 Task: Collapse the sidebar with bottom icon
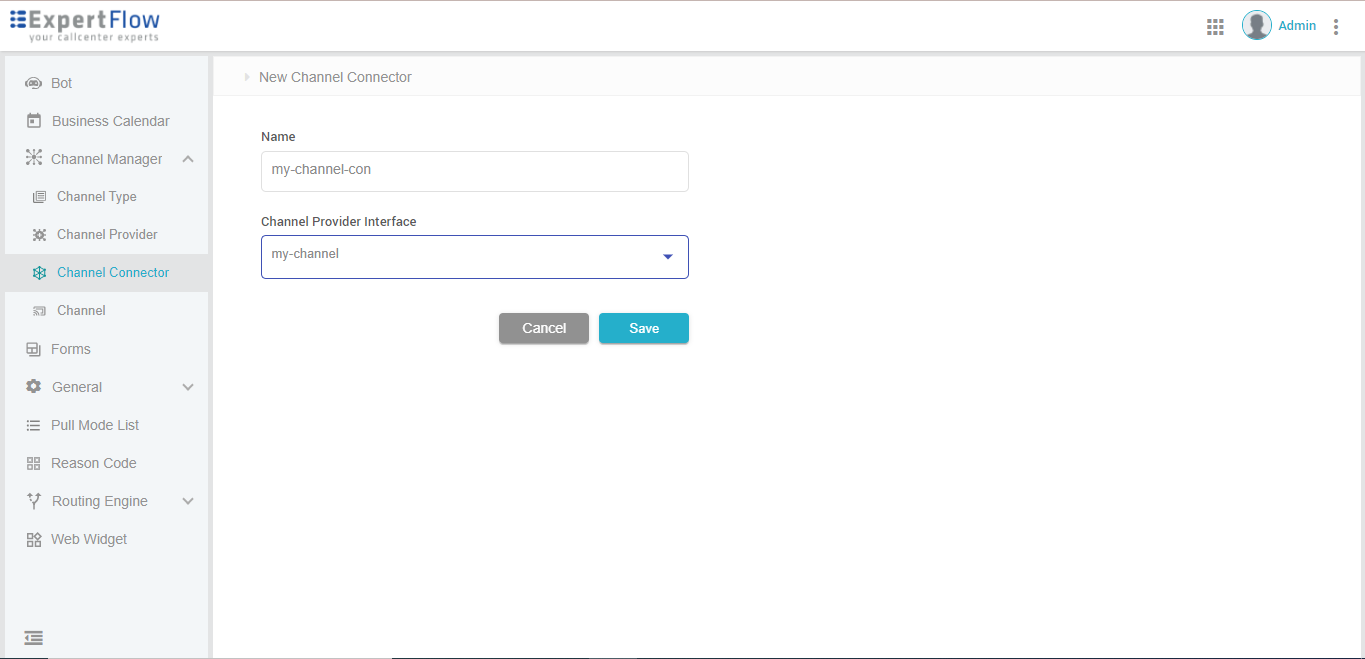33,638
